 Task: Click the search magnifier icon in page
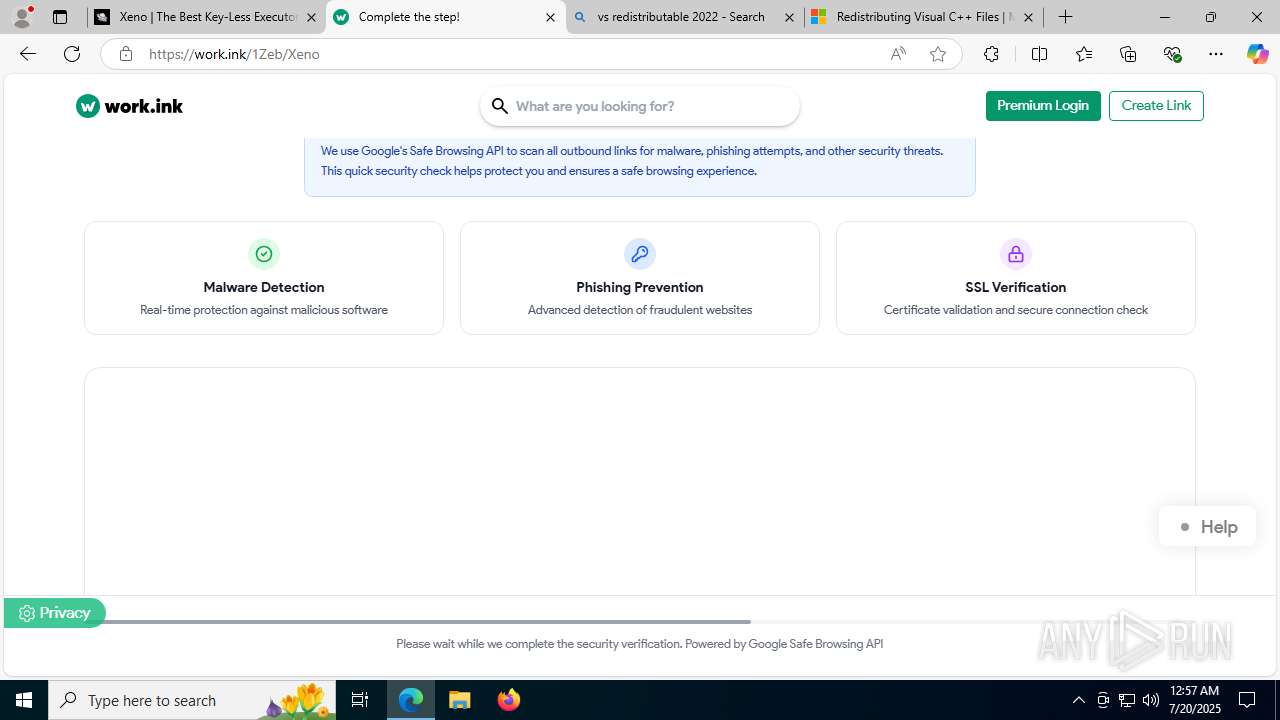pos(500,106)
